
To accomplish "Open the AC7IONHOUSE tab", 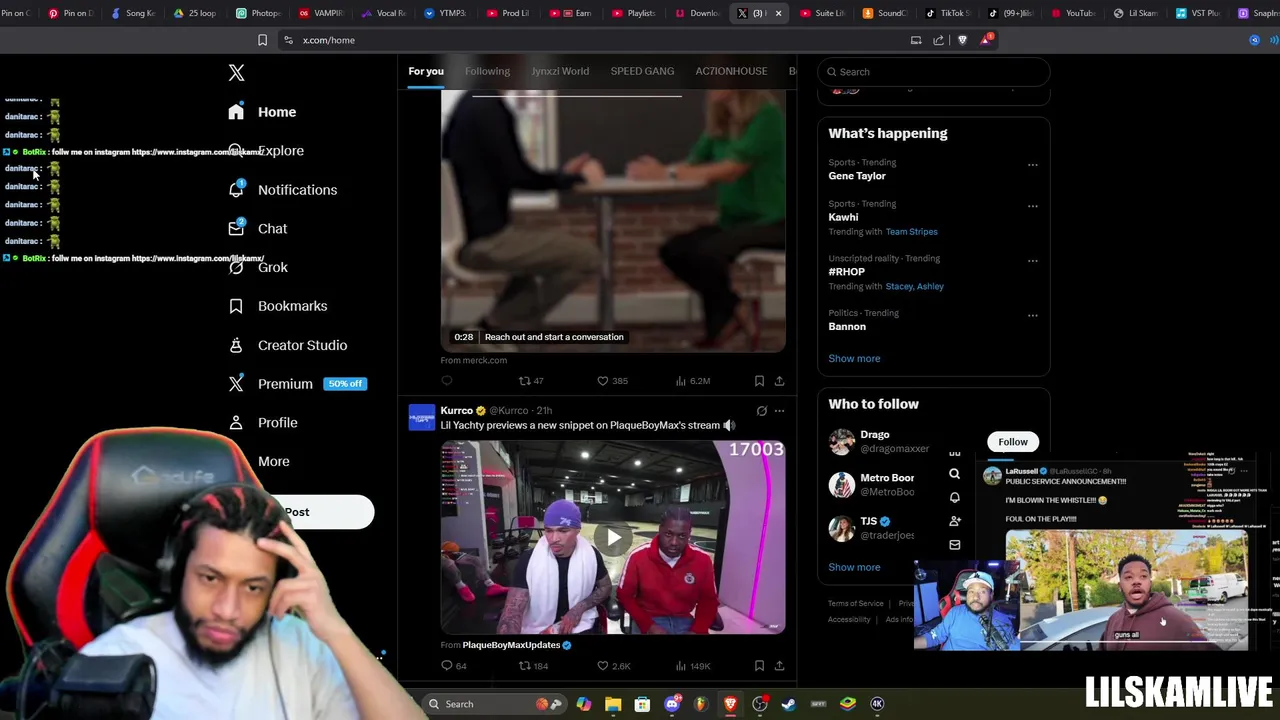I will tap(731, 71).
